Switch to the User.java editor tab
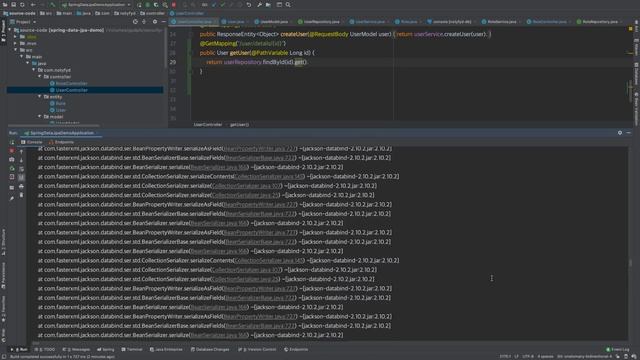The width and height of the screenshot is (640, 360). coord(233,22)
